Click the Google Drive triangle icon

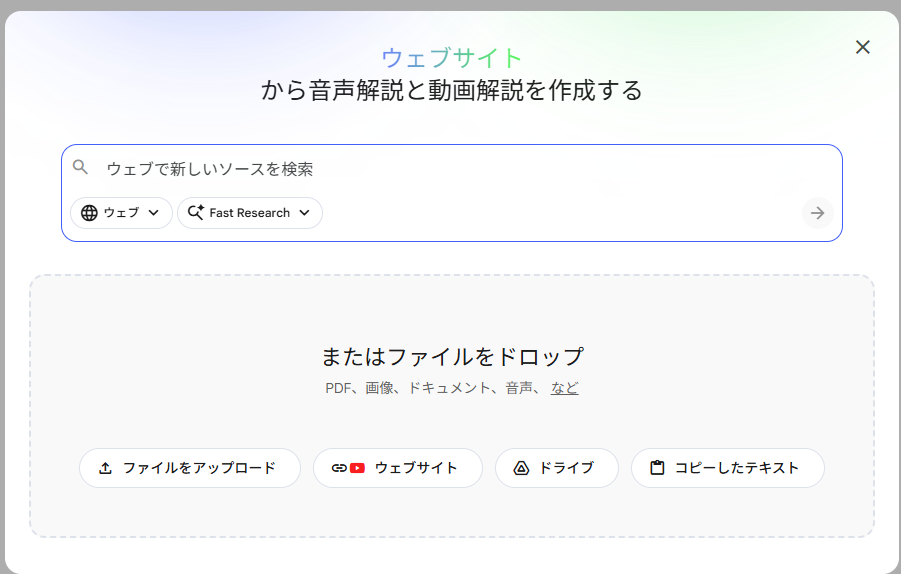pyautogui.click(x=521, y=468)
